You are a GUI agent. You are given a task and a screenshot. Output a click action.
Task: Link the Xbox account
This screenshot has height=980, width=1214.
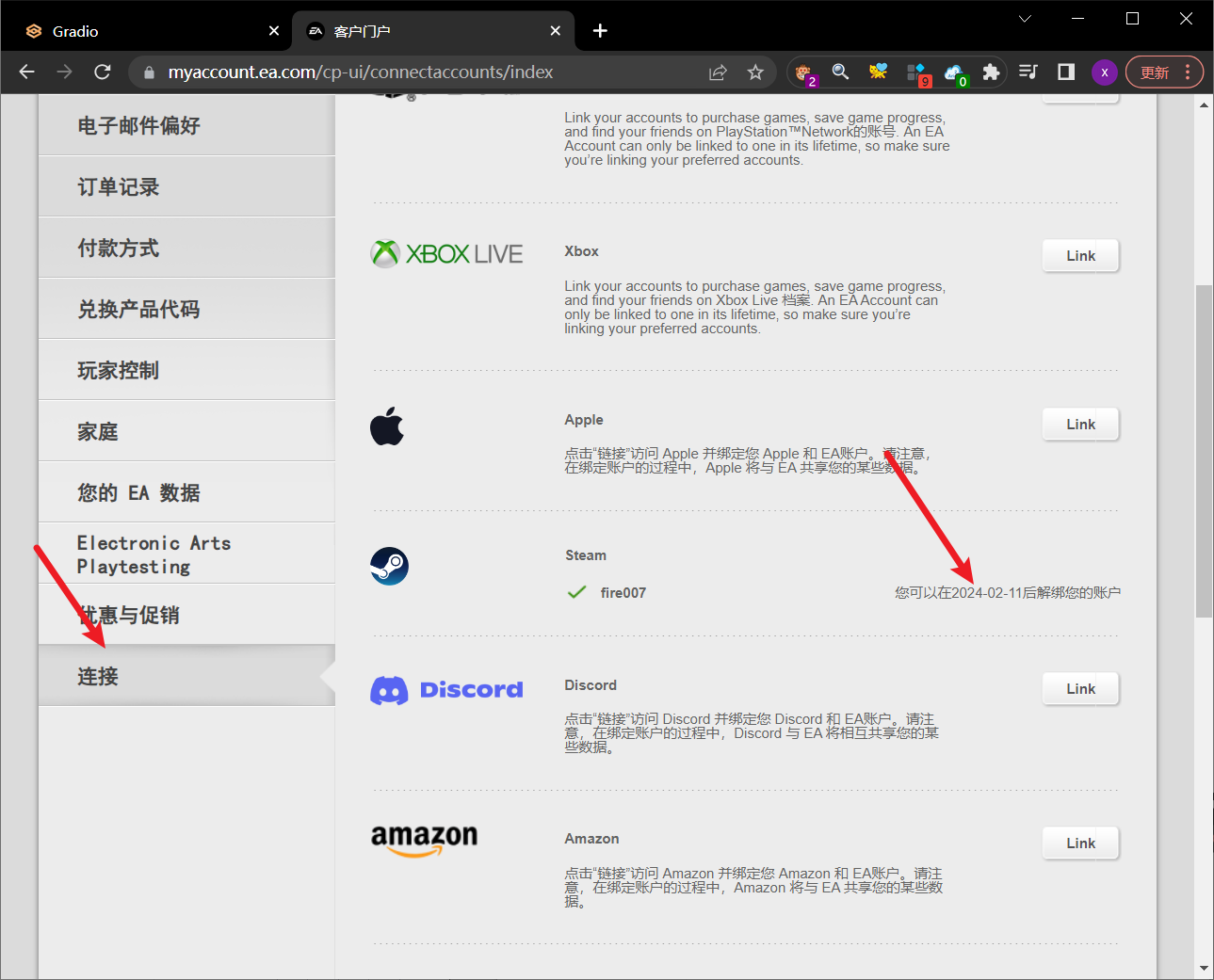pyautogui.click(x=1080, y=255)
